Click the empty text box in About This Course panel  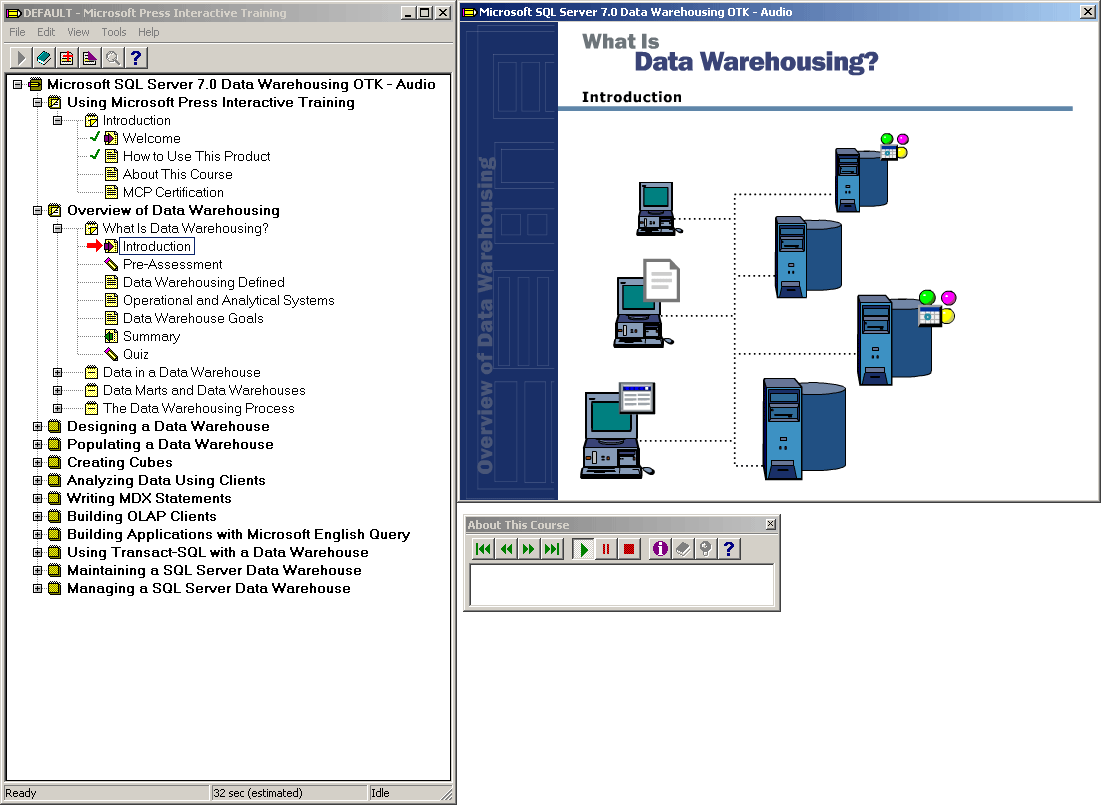point(622,585)
